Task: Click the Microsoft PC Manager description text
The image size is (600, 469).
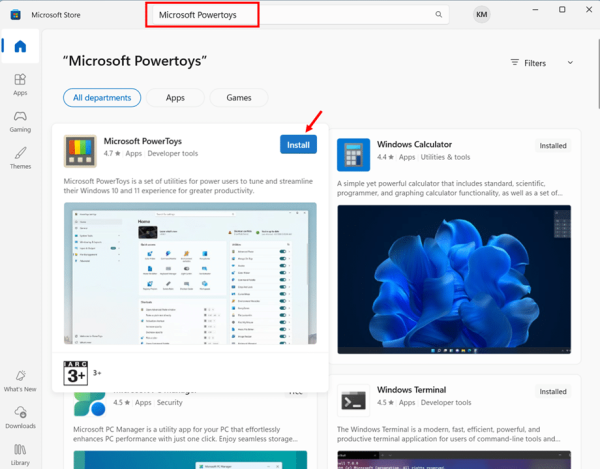Action: (186, 434)
